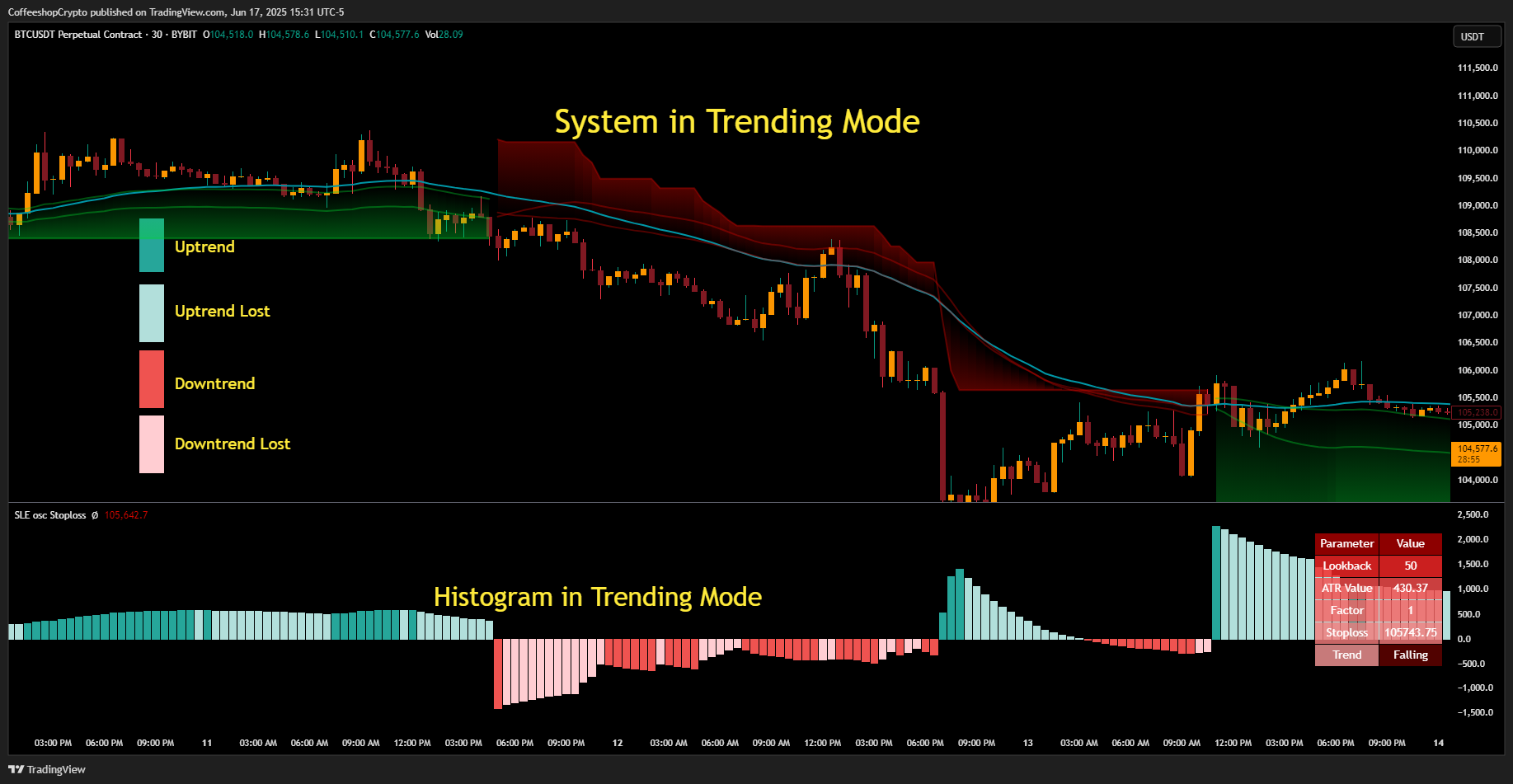The image size is (1513, 784).
Task: Click the pink Downtrend Lost swatch
Action: 152,444
